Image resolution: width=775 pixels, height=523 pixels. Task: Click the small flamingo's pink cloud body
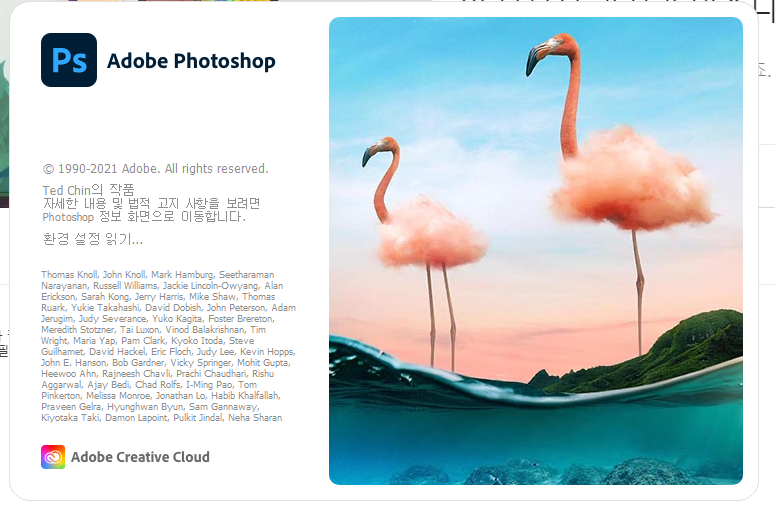coord(431,234)
